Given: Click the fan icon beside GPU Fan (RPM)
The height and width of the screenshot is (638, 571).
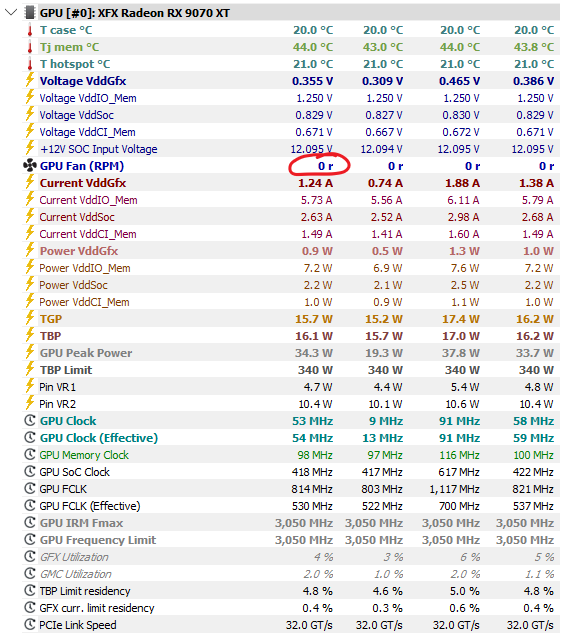Looking at the screenshot, I should click(30, 166).
